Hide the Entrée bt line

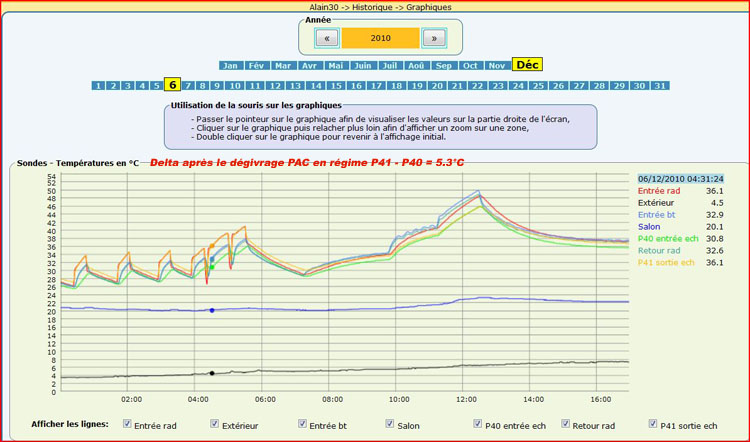[x=303, y=424]
